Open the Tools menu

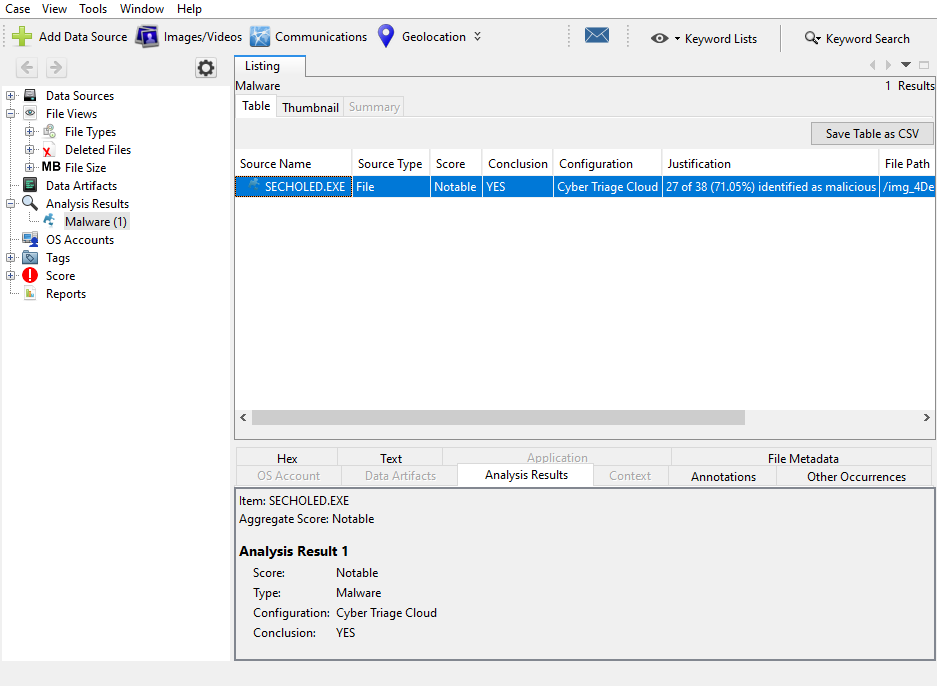tap(92, 8)
